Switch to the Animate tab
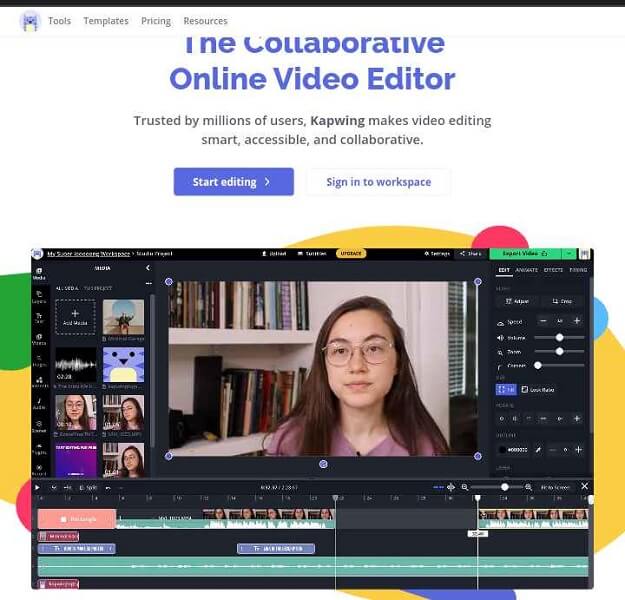The height and width of the screenshot is (600, 625). [x=527, y=270]
